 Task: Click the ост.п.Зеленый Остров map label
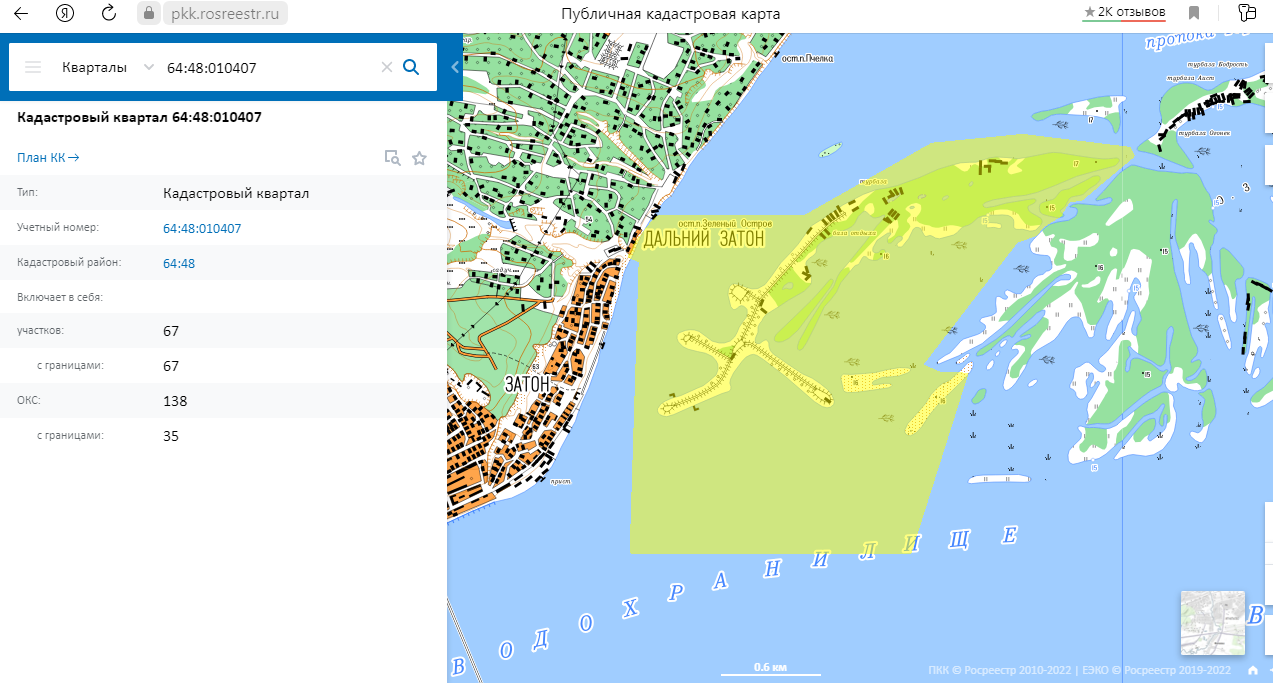point(725,223)
